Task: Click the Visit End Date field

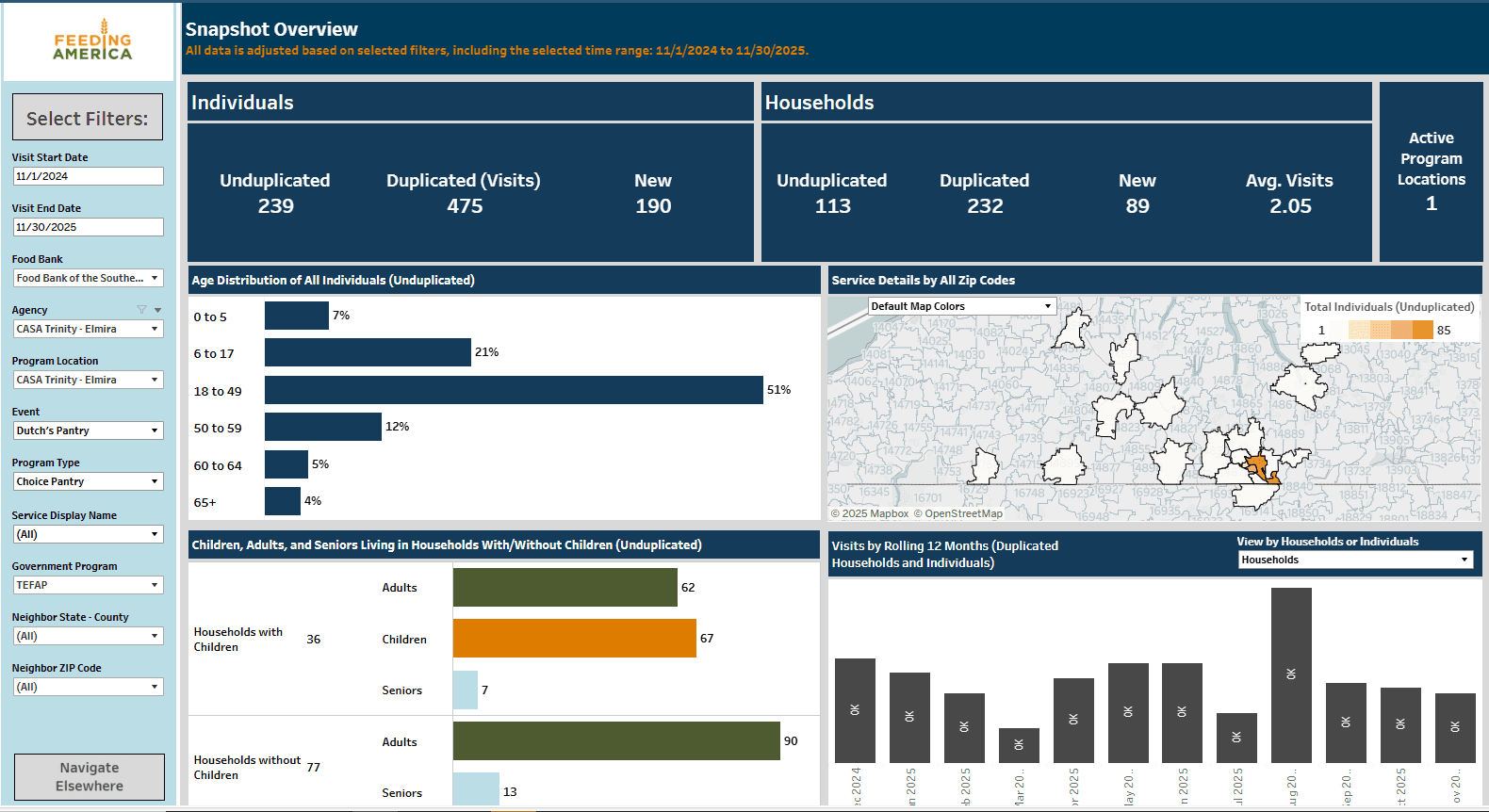Action: [x=88, y=227]
